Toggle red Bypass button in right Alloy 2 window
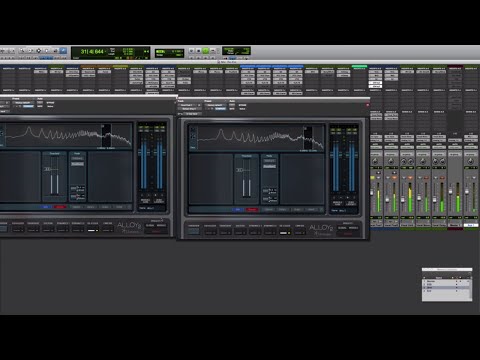The width and height of the screenshot is (480, 360). pyautogui.click(x=252, y=209)
